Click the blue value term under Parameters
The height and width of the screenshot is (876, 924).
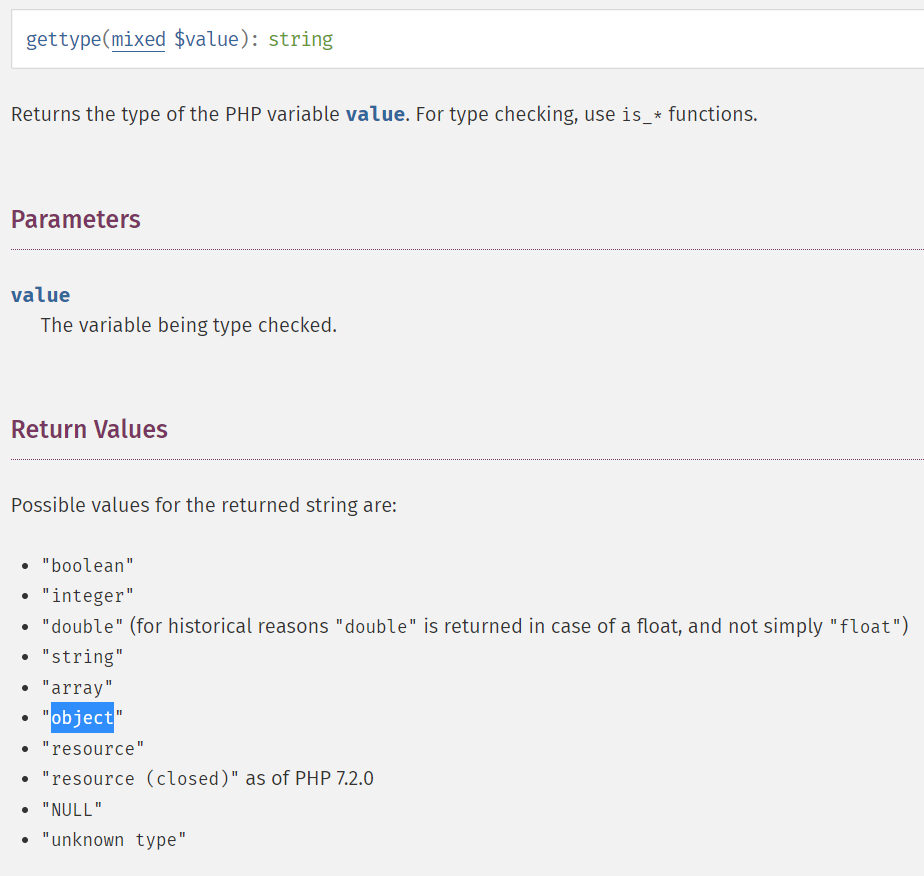(x=41, y=295)
